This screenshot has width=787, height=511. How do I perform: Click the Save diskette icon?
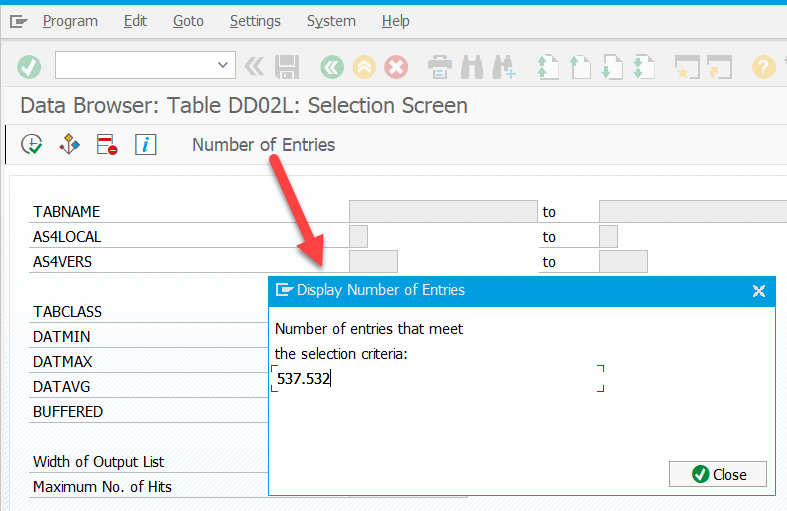tap(287, 67)
